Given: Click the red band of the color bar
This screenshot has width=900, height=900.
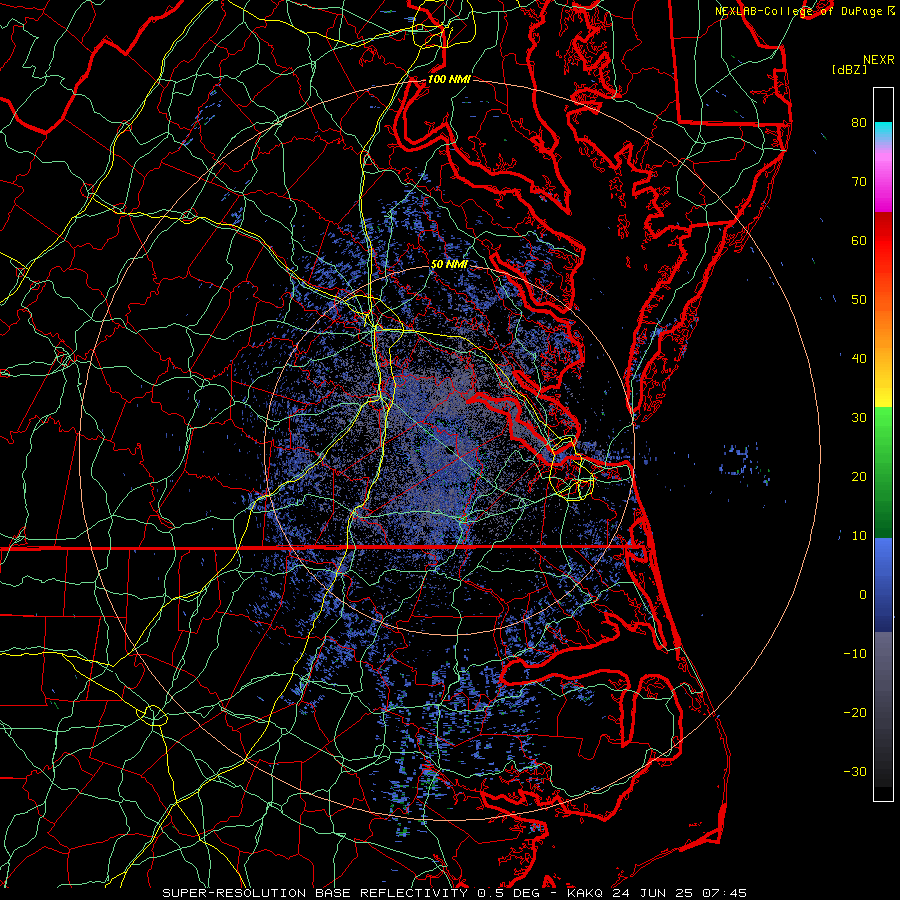Looking at the screenshot, I should point(883,241).
